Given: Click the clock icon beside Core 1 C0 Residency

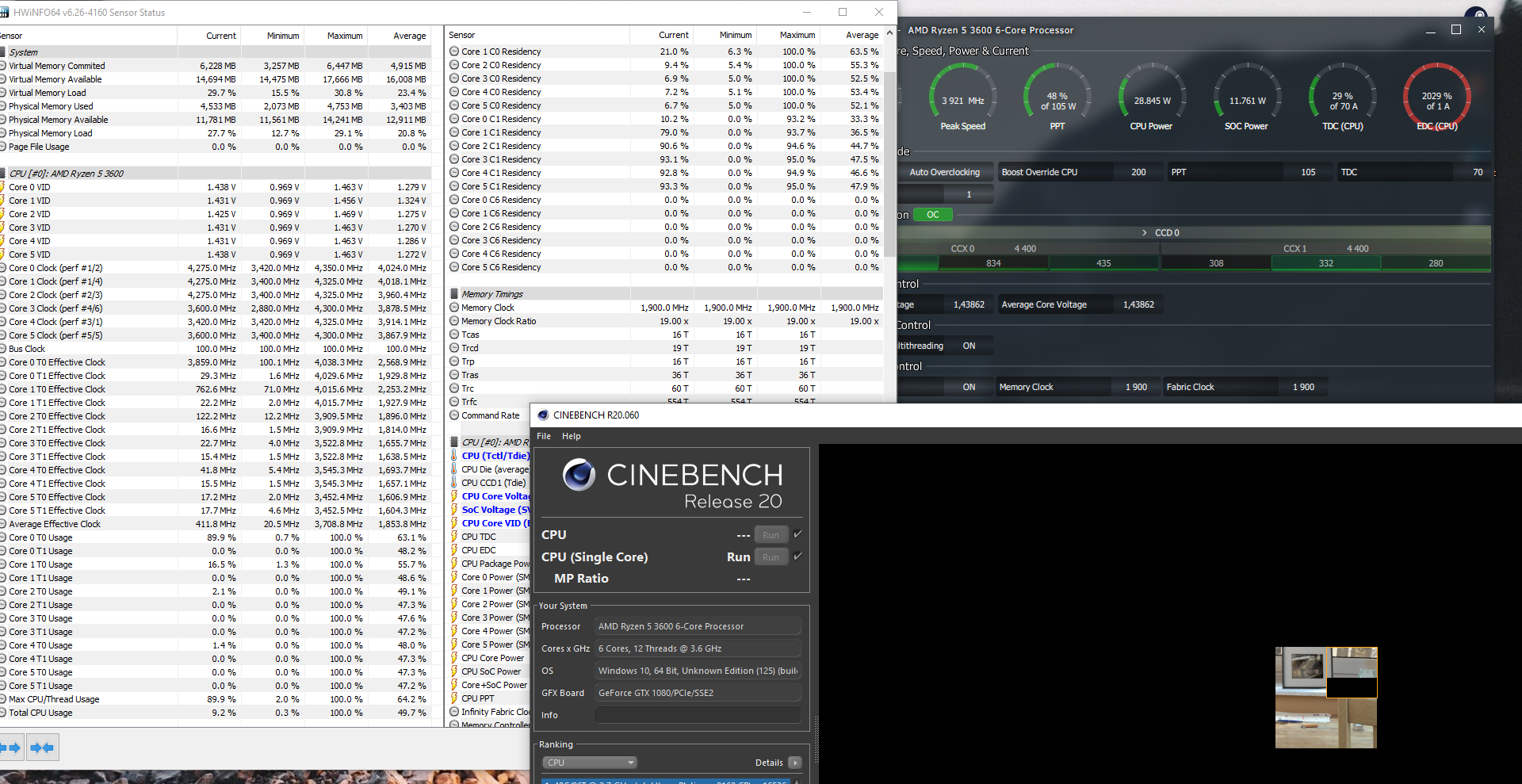Looking at the screenshot, I should pos(454,52).
